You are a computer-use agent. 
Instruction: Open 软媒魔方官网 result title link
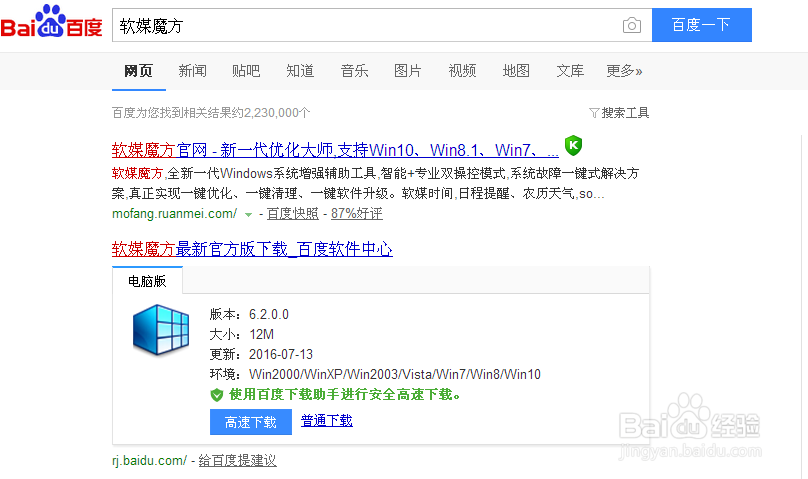[x=335, y=150]
